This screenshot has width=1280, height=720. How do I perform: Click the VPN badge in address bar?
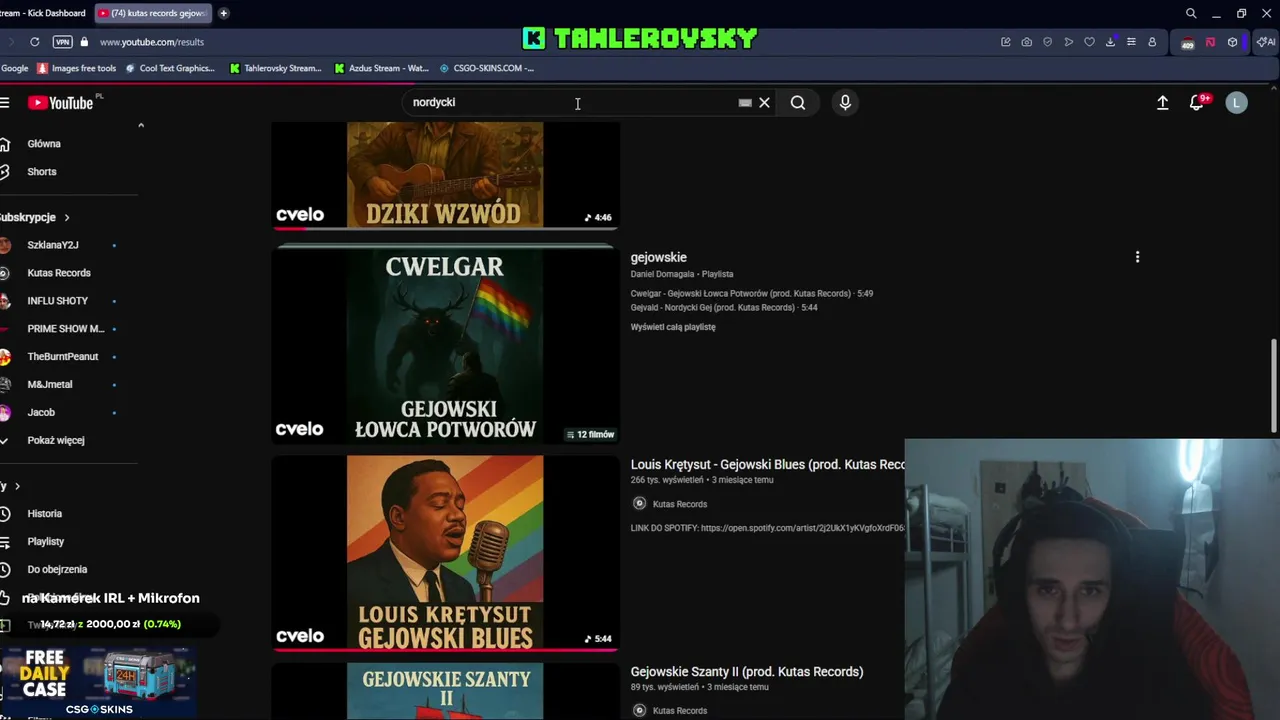click(x=62, y=42)
